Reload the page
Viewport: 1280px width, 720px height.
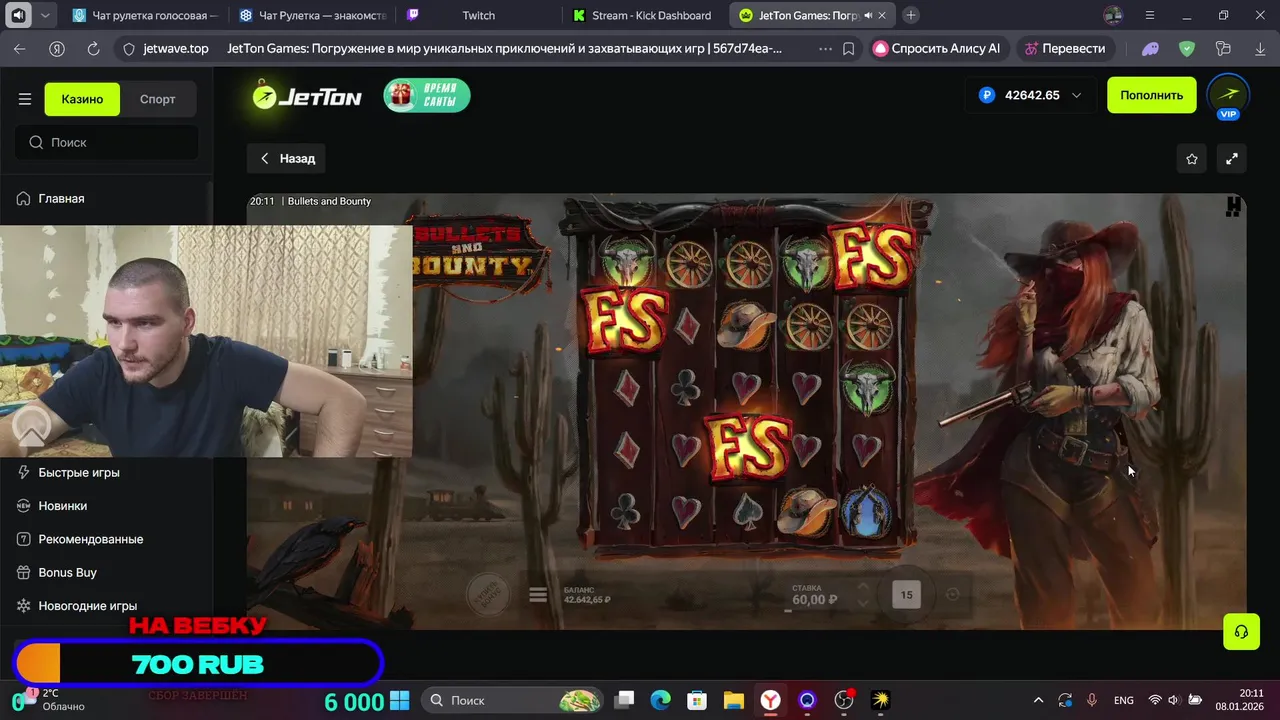coord(93,48)
